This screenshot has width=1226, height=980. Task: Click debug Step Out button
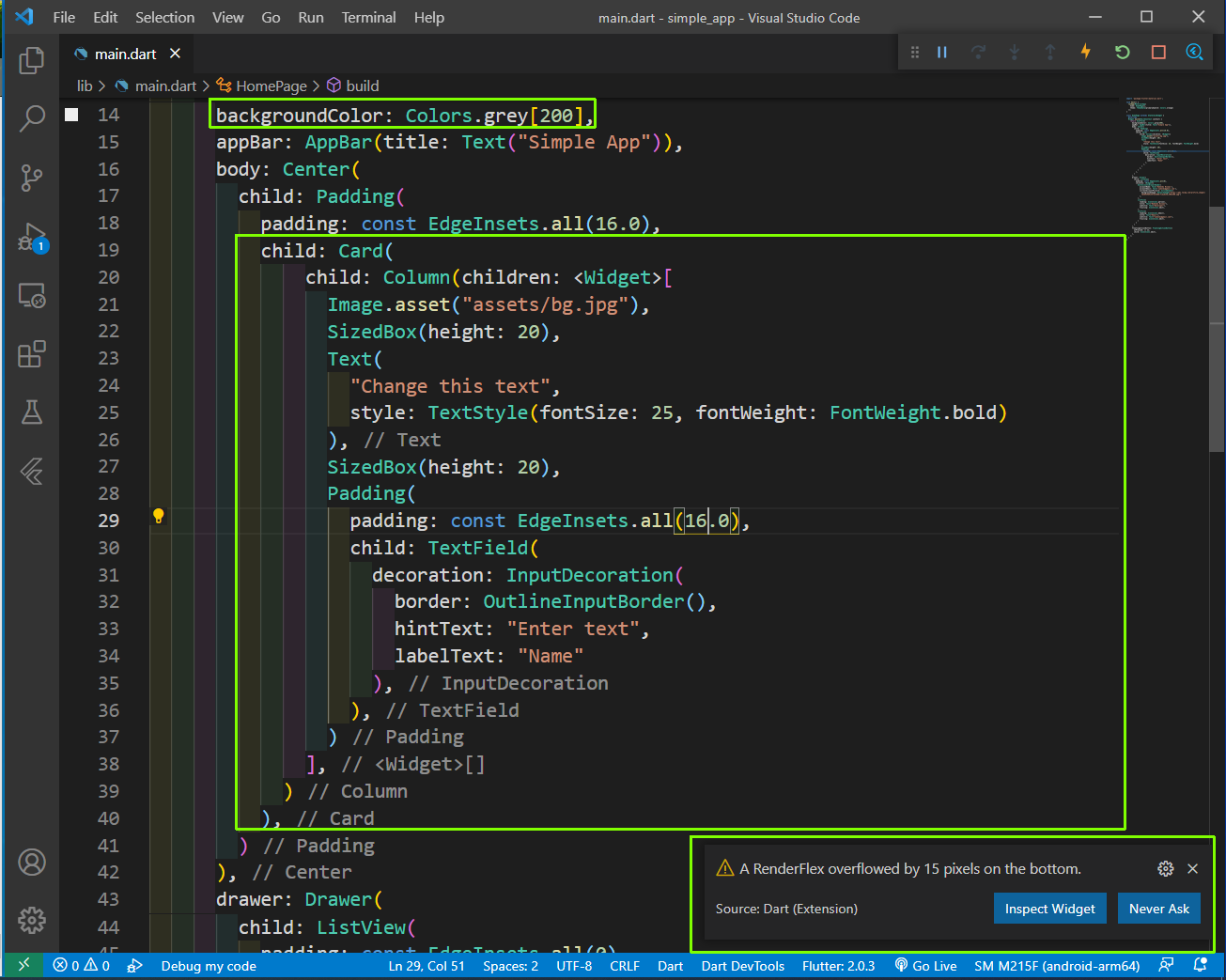click(x=1050, y=53)
